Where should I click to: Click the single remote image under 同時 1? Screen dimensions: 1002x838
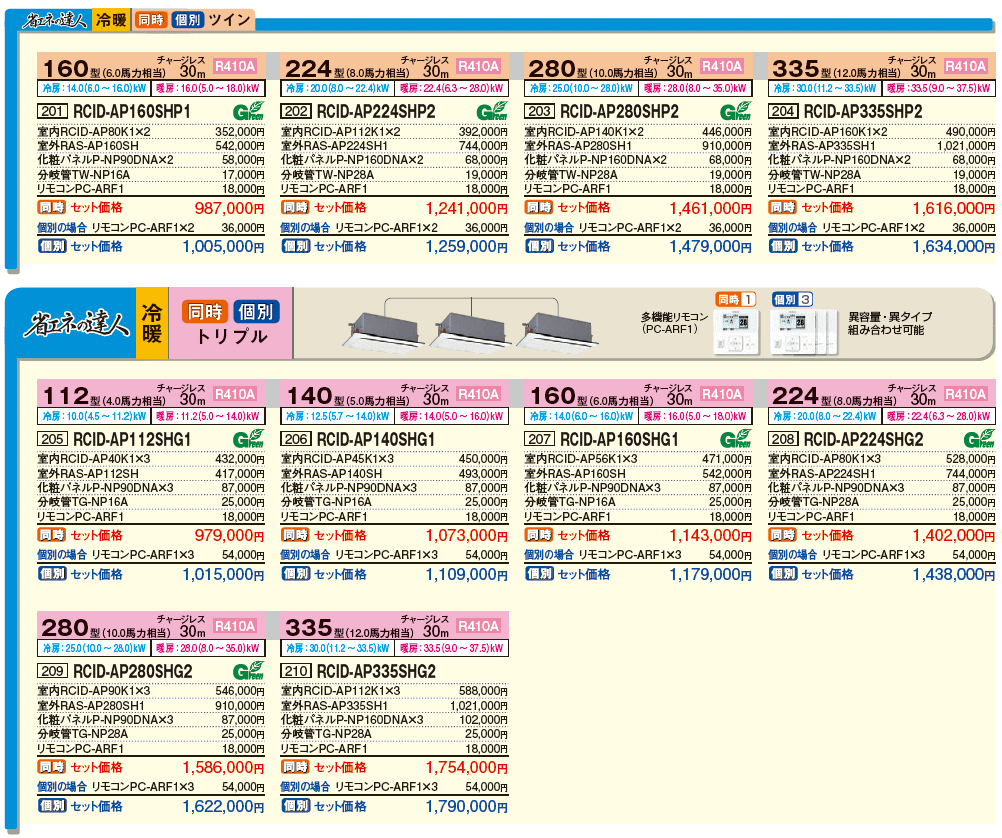coord(736,332)
